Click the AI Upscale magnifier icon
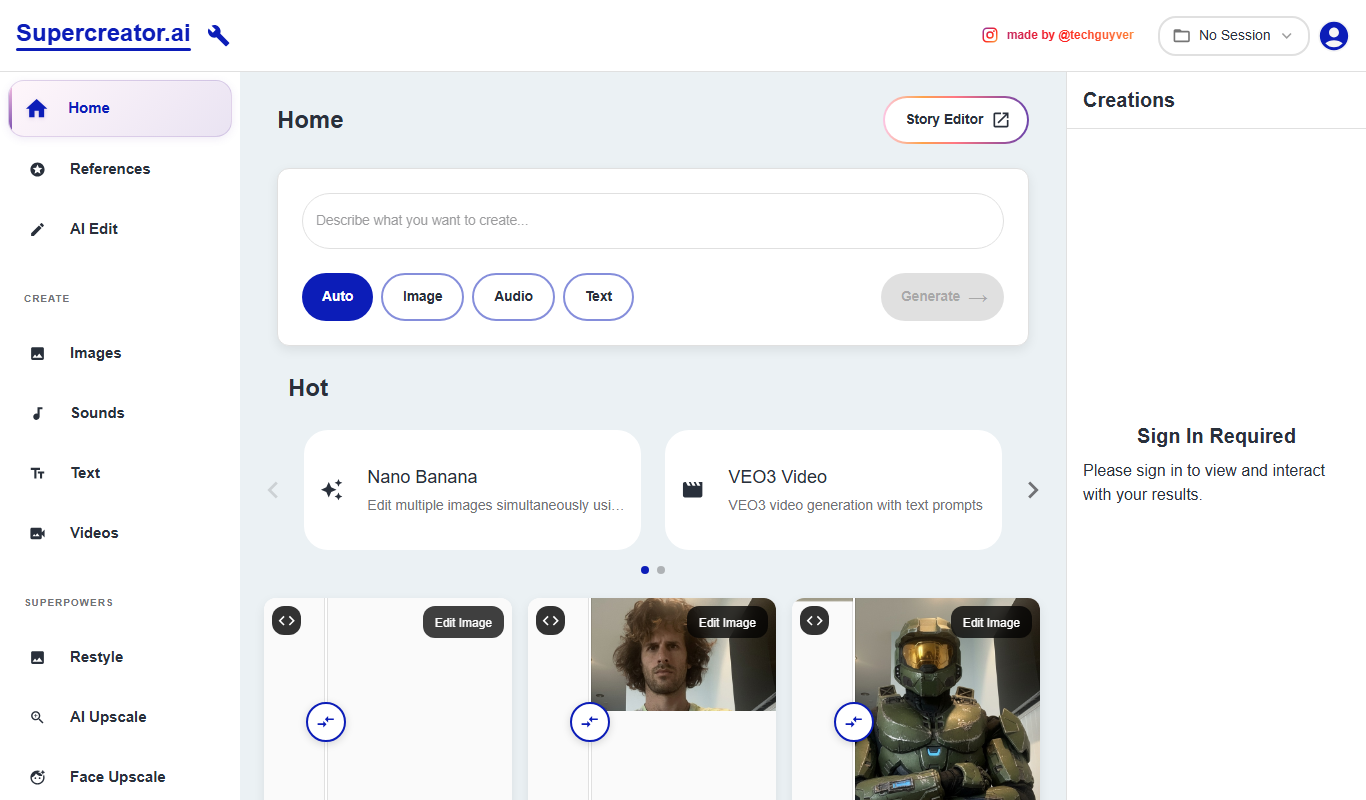 pos(38,717)
